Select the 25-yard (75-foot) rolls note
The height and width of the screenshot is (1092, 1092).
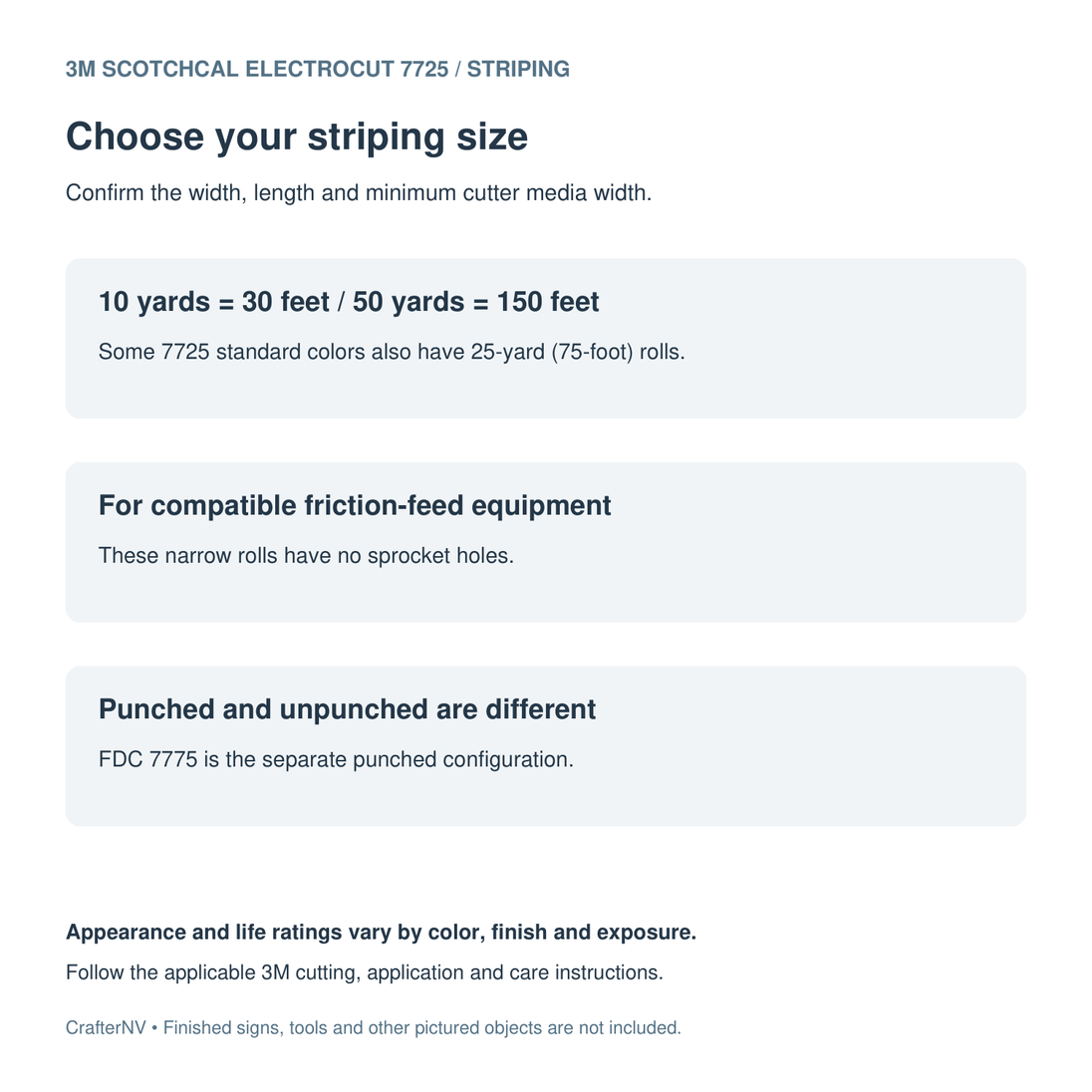coord(392,352)
